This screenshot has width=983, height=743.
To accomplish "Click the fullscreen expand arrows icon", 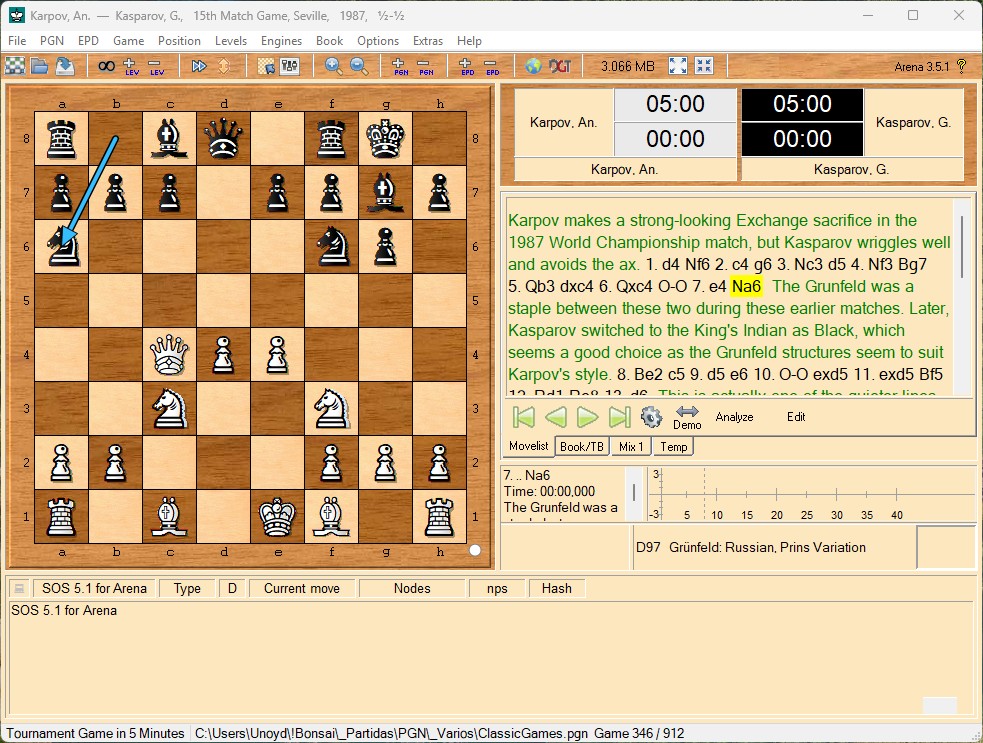I will 678,66.
